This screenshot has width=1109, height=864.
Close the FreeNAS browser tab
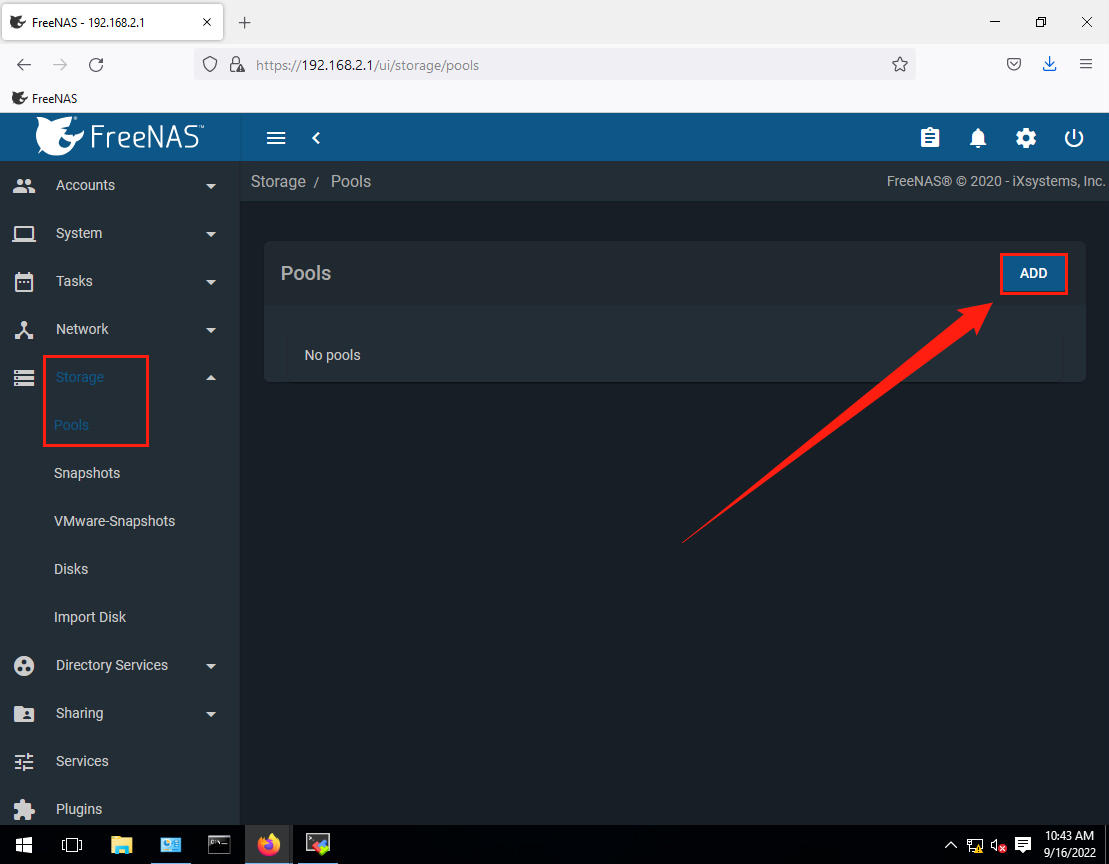(x=207, y=22)
